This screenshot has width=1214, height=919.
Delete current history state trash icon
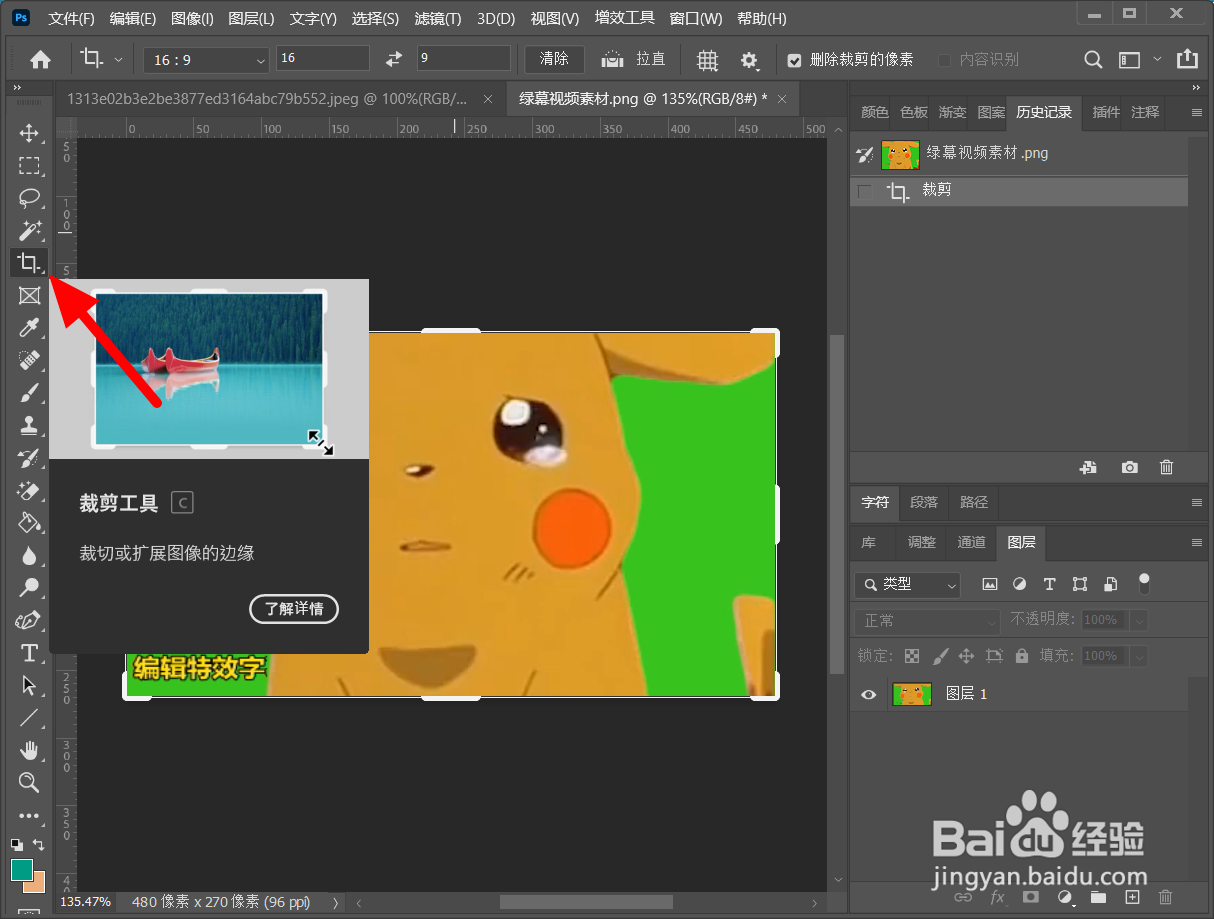[x=1166, y=467]
